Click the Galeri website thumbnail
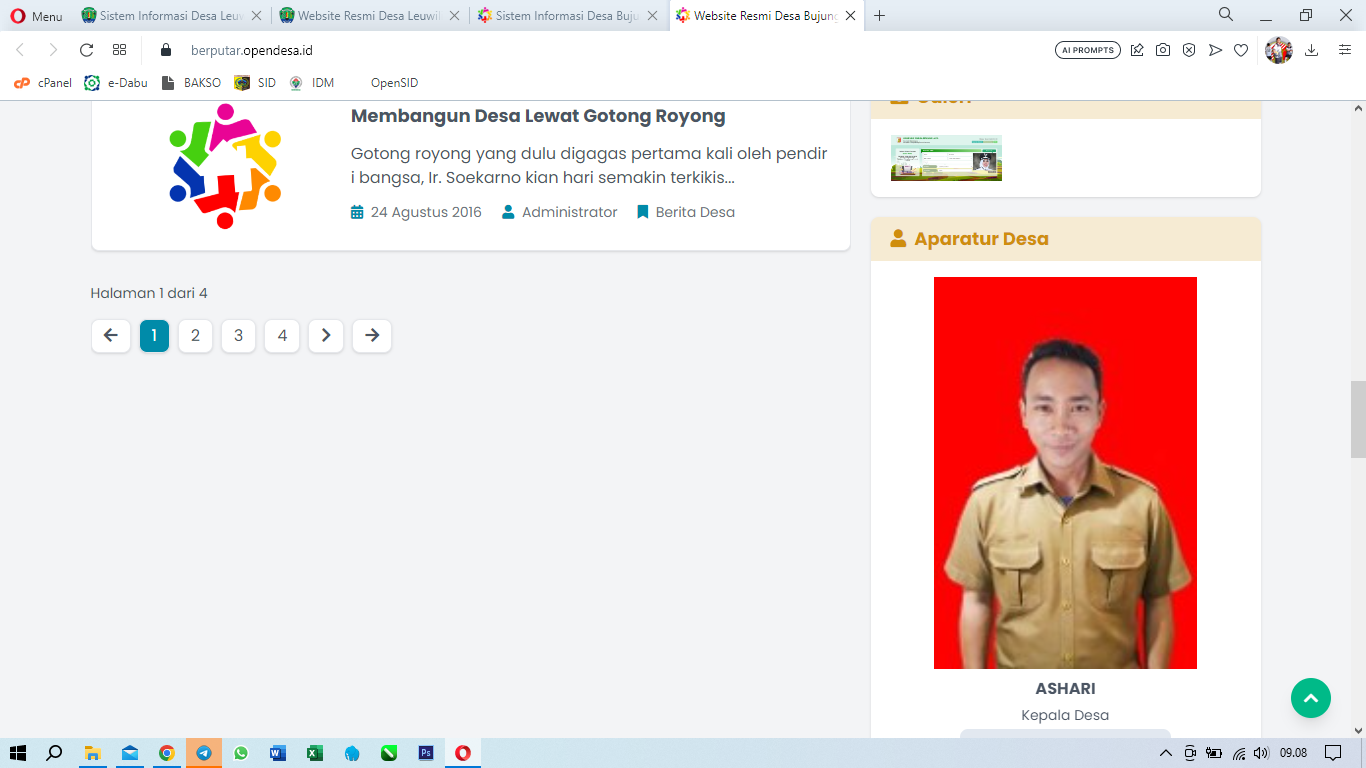The width and height of the screenshot is (1366, 768). pos(945,157)
